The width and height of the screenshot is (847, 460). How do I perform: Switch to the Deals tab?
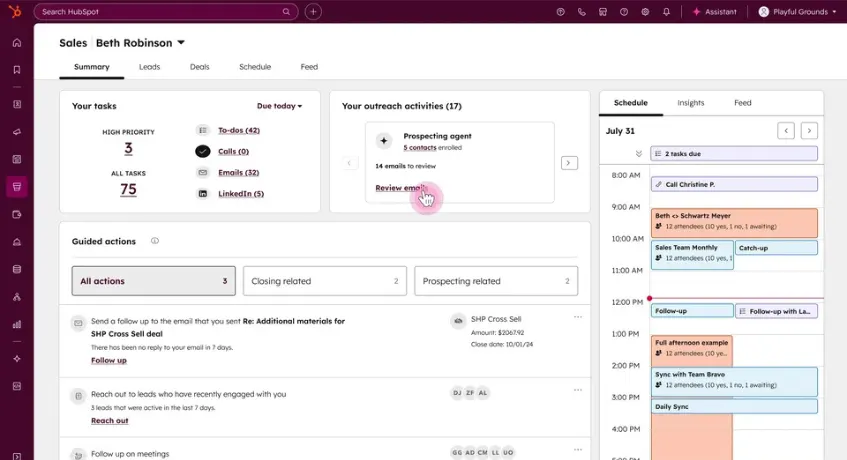click(199, 67)
